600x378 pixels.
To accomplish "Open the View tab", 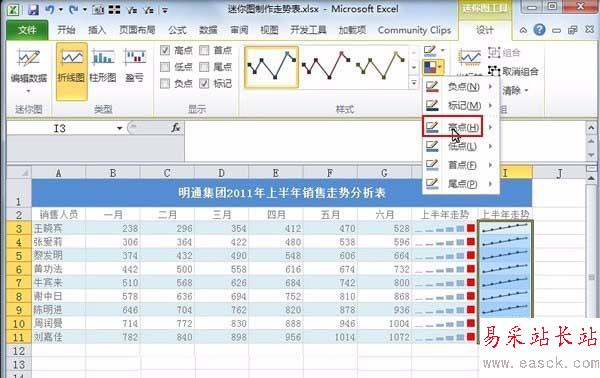I will [x=269, y=30].
